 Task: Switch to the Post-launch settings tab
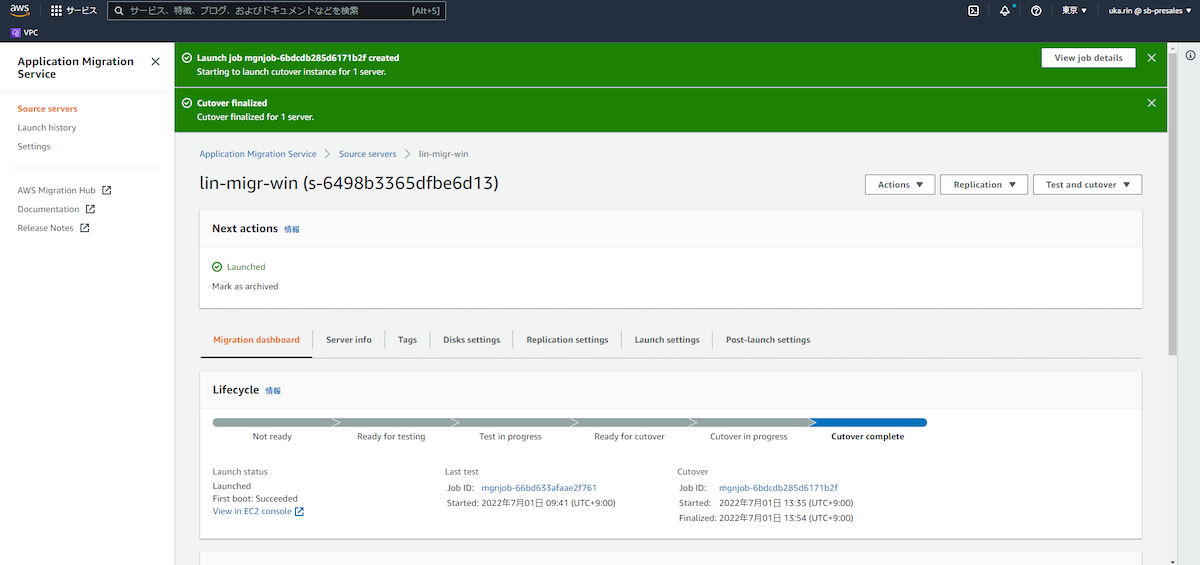[x=767, y=340]
